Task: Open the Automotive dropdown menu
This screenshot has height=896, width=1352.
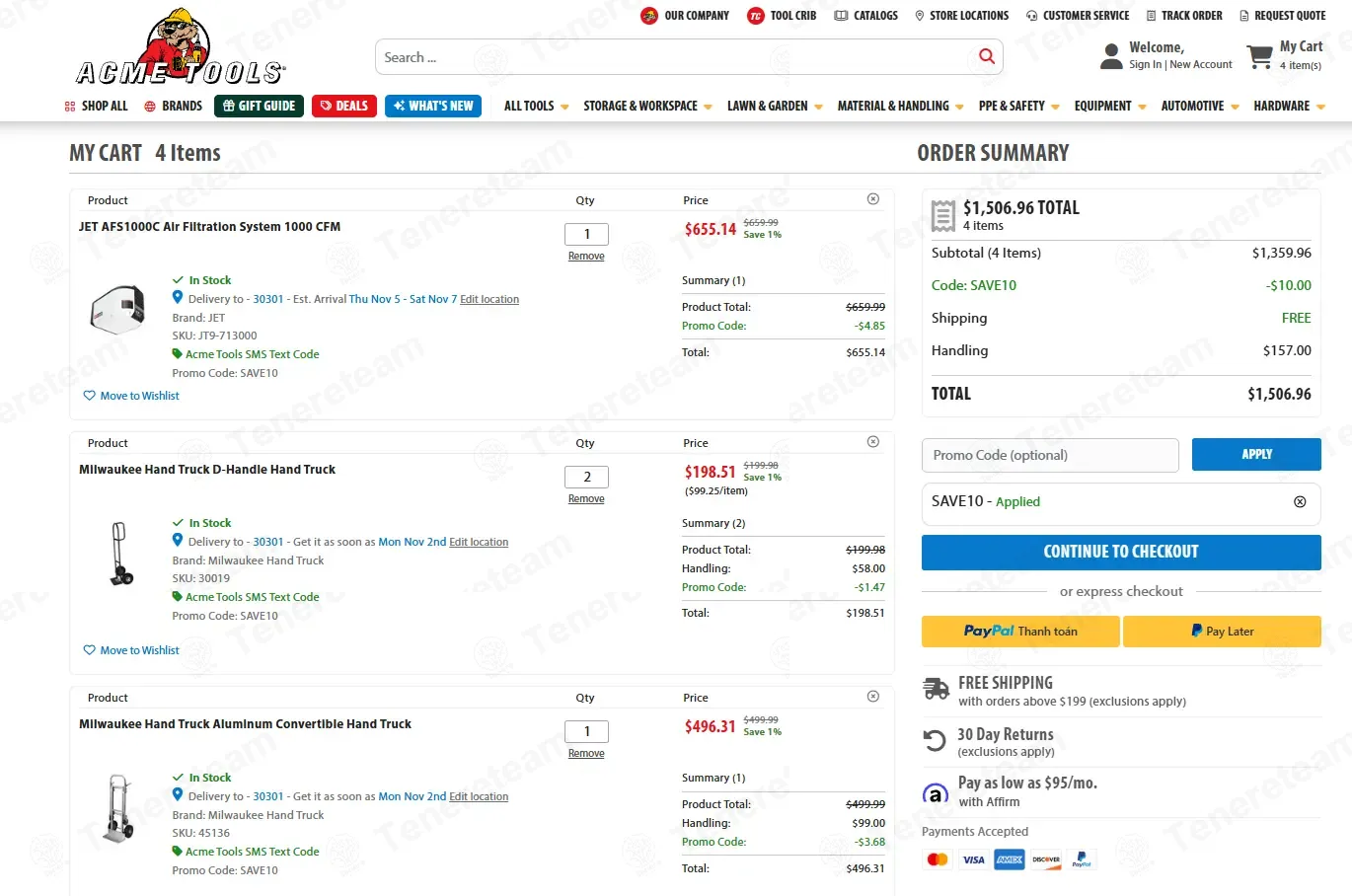Action: pos(1200,106)
